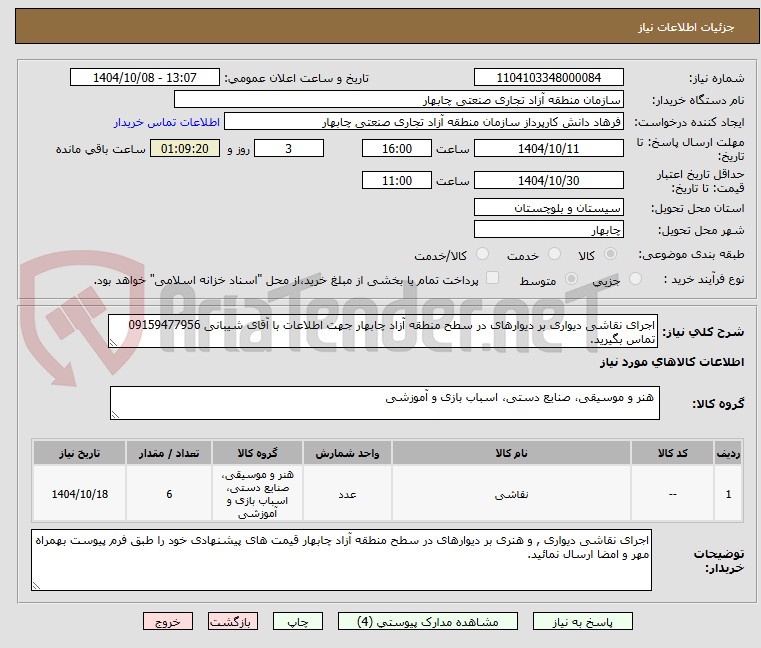The image size is (761, 648).
Task: Click the اطلاعات کالاهای مورد نیاز heading
Action: point(672,362)
